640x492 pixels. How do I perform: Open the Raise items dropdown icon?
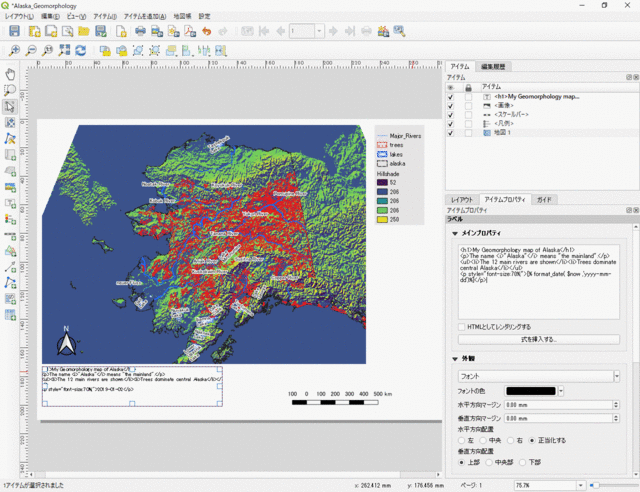point(171,50)
